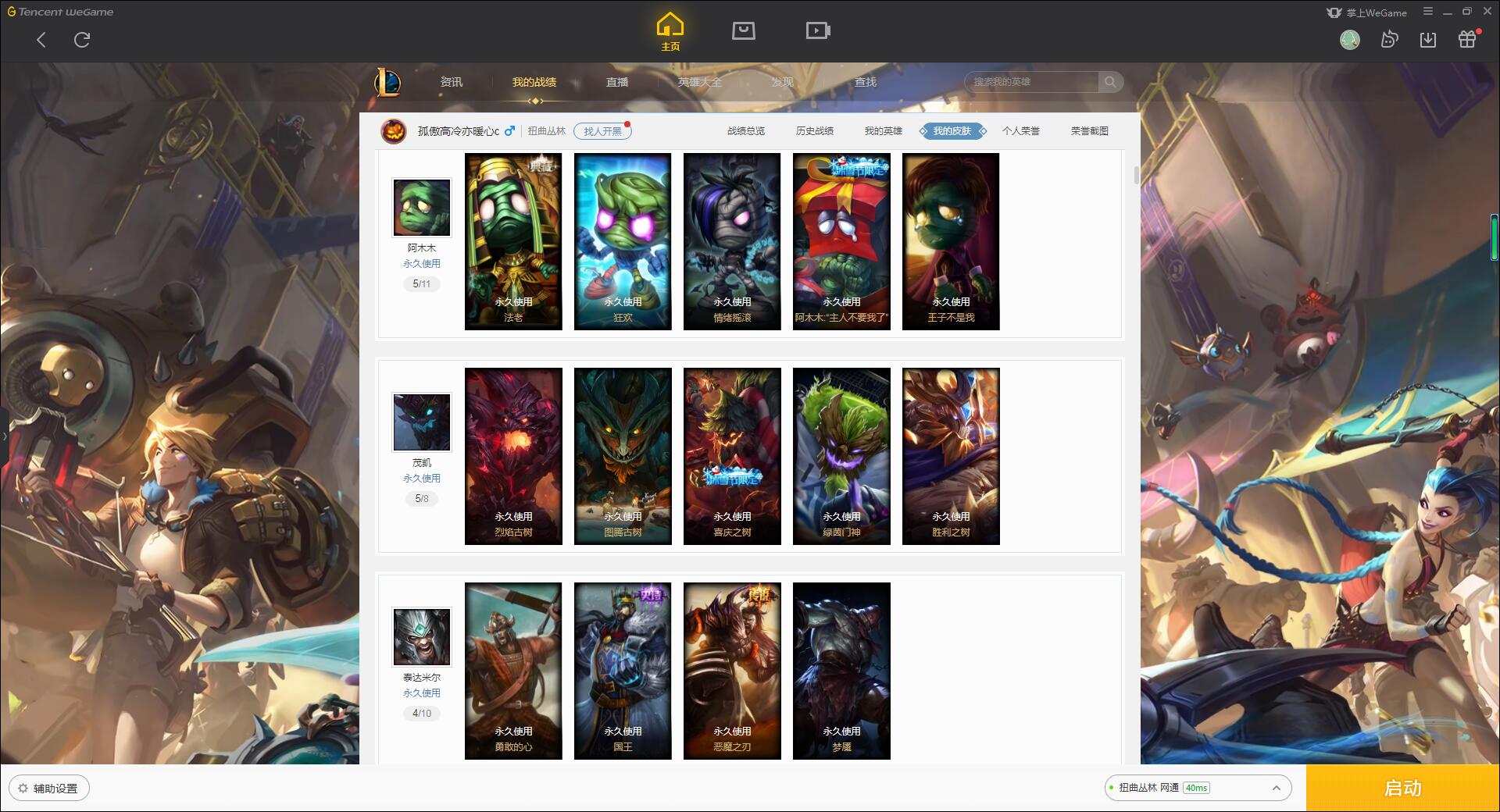
Task: Switch to 荣誉截图 sub-tab
Action: 1090,131
